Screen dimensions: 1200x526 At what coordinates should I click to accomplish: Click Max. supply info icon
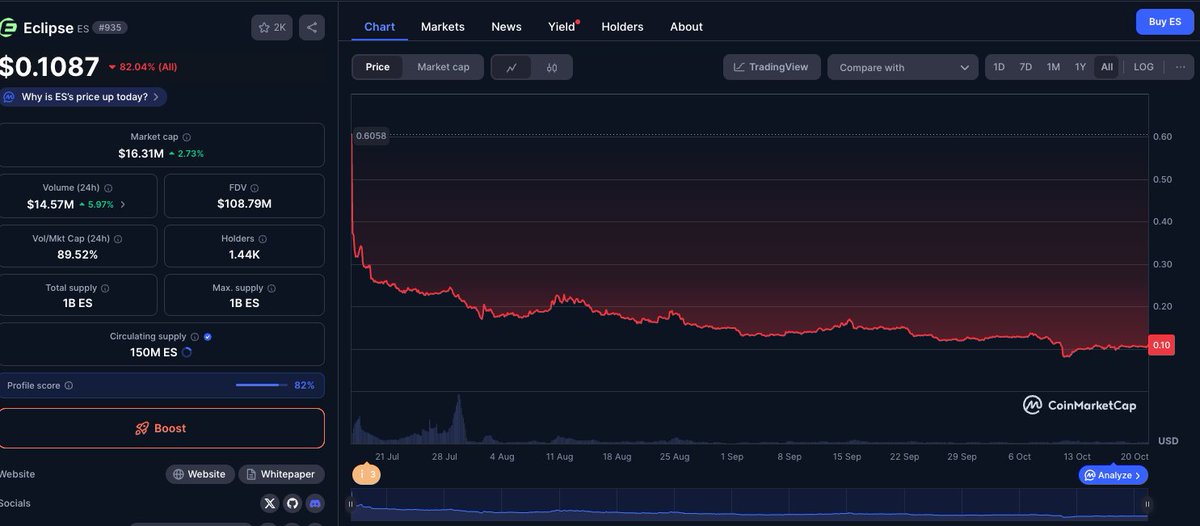(271, 288)
